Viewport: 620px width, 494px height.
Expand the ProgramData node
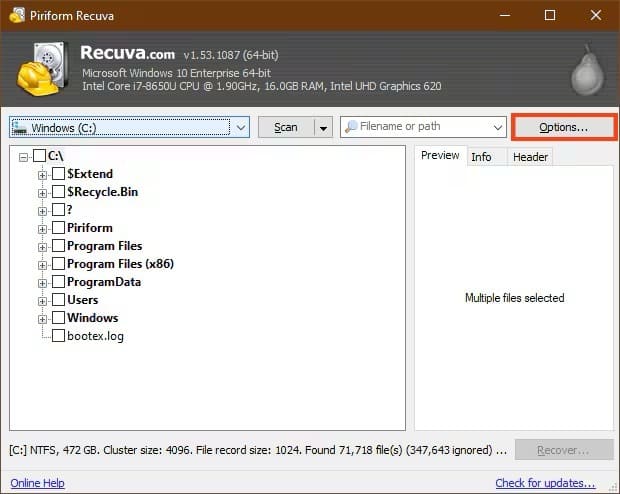[42, 283]
